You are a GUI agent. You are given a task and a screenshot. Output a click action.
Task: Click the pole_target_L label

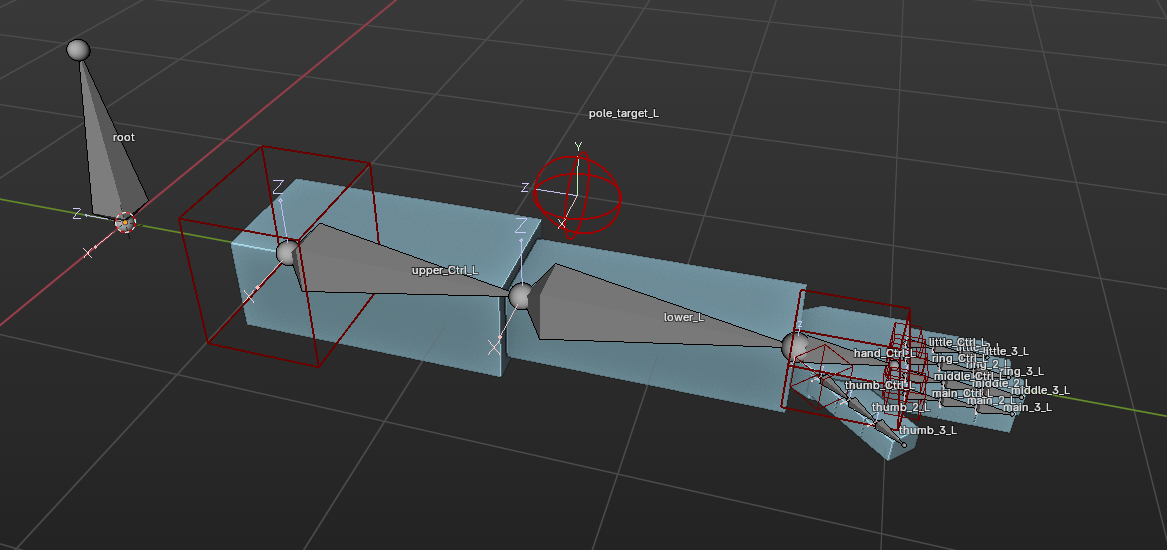(623, 114)
